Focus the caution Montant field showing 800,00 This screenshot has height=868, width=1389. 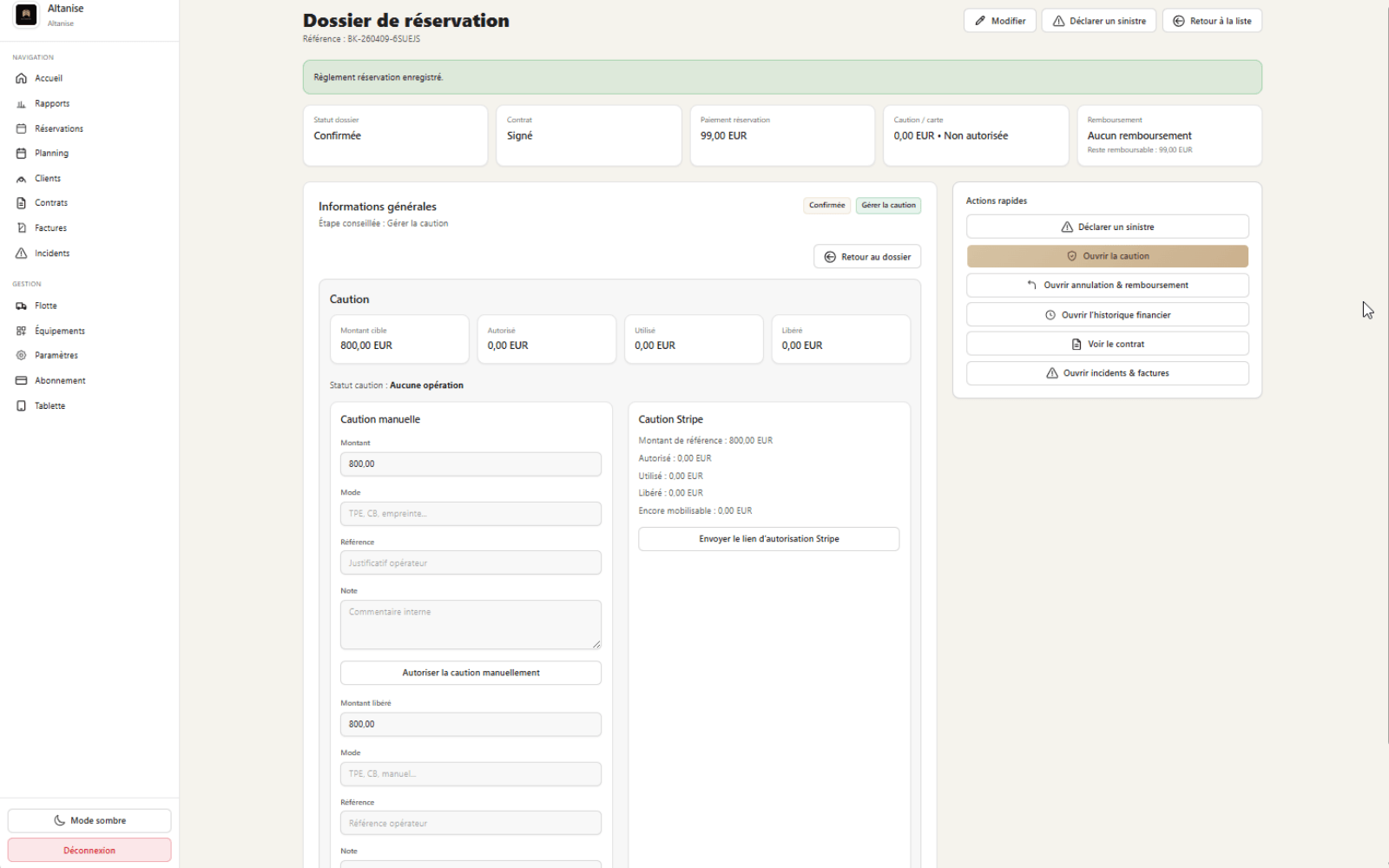point(471,464)
